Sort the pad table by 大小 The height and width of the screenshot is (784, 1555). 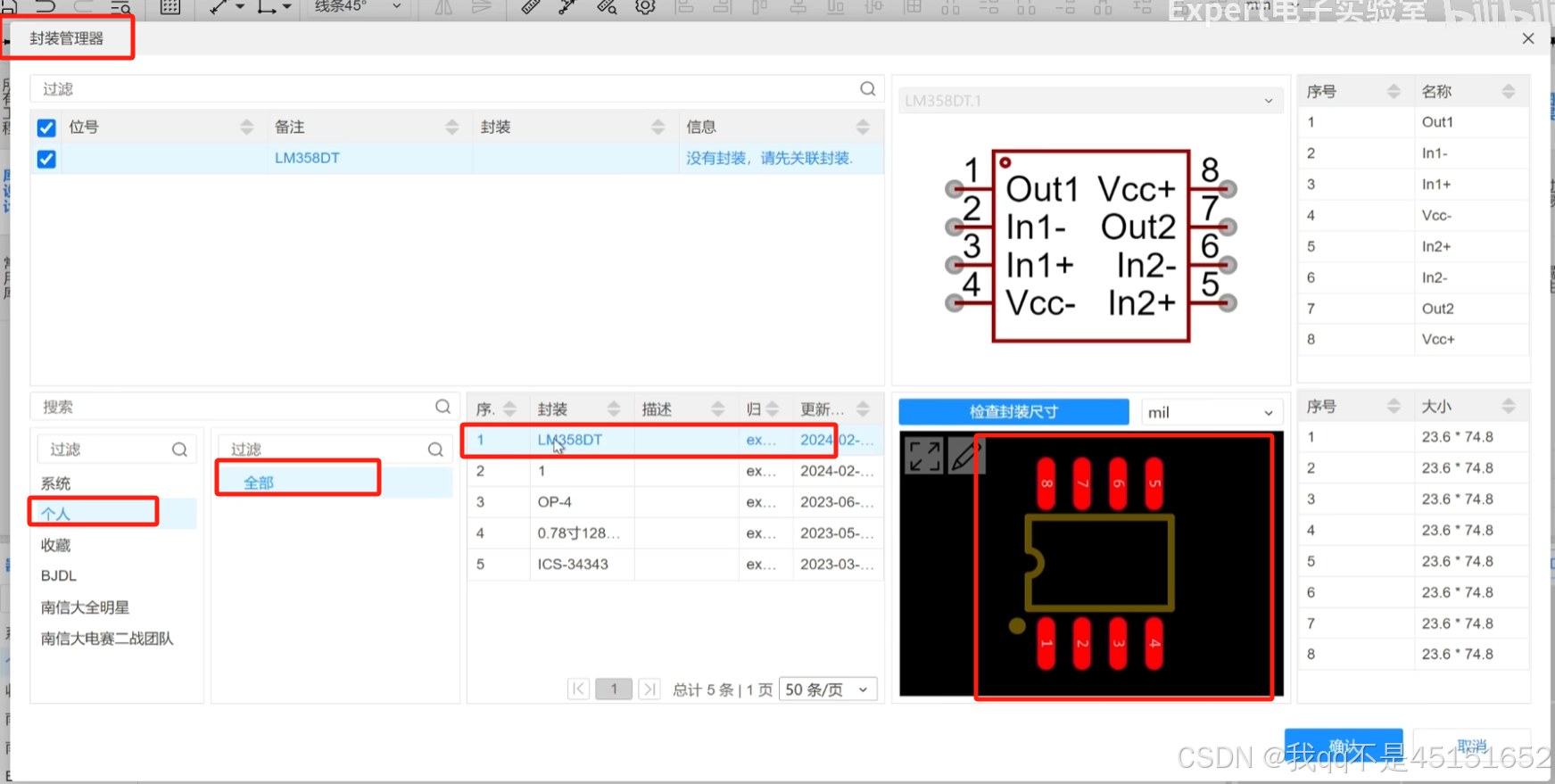point(1509,406)
